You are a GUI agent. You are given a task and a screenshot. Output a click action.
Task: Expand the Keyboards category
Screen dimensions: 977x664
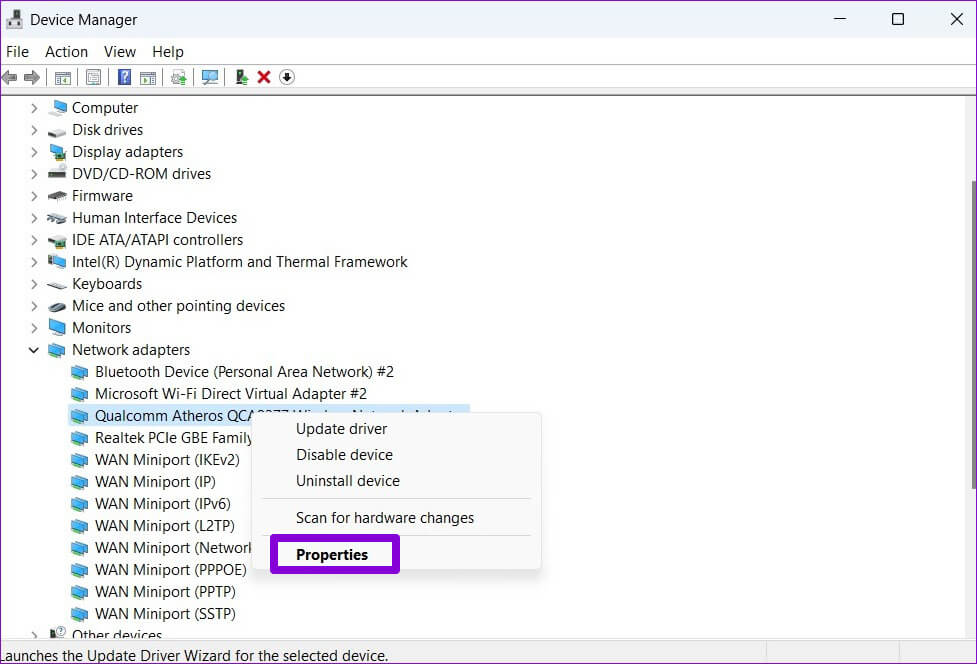pyautogui.click(x=34, y=284)
